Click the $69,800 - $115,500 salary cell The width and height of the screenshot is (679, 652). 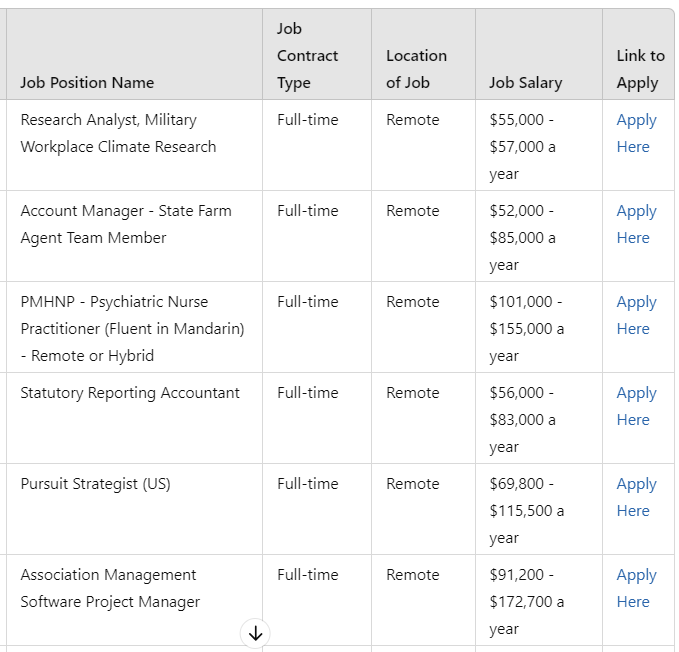click(526, 510)
